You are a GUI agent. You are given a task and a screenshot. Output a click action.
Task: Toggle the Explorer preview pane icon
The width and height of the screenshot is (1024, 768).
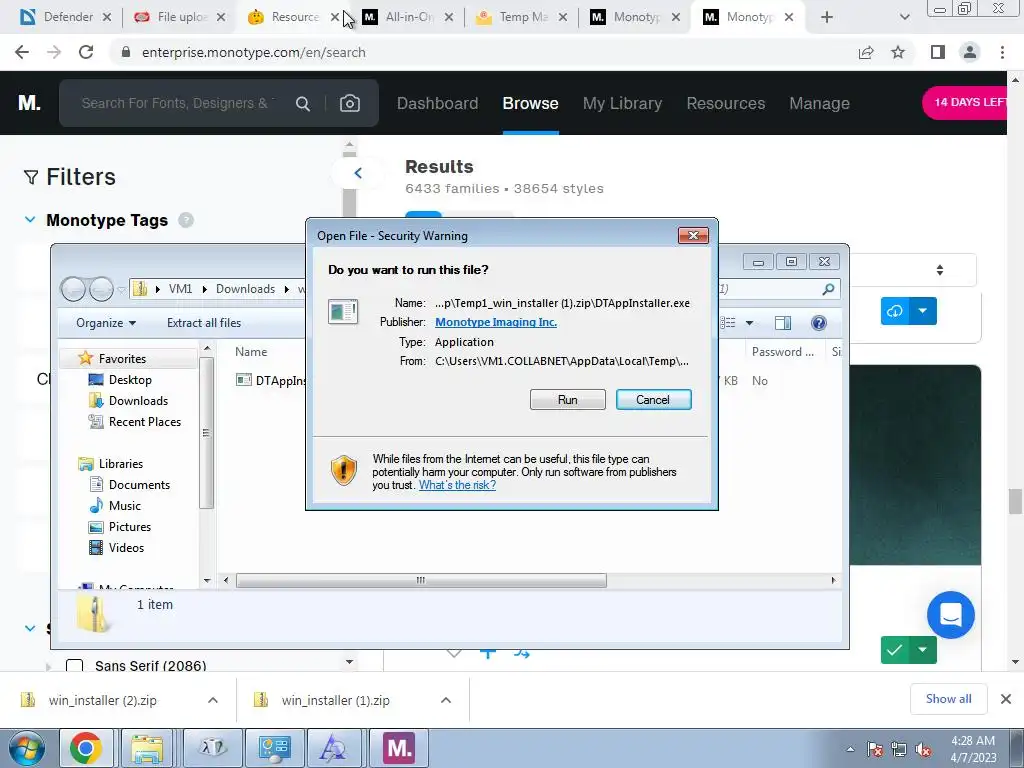pos(782,323)
